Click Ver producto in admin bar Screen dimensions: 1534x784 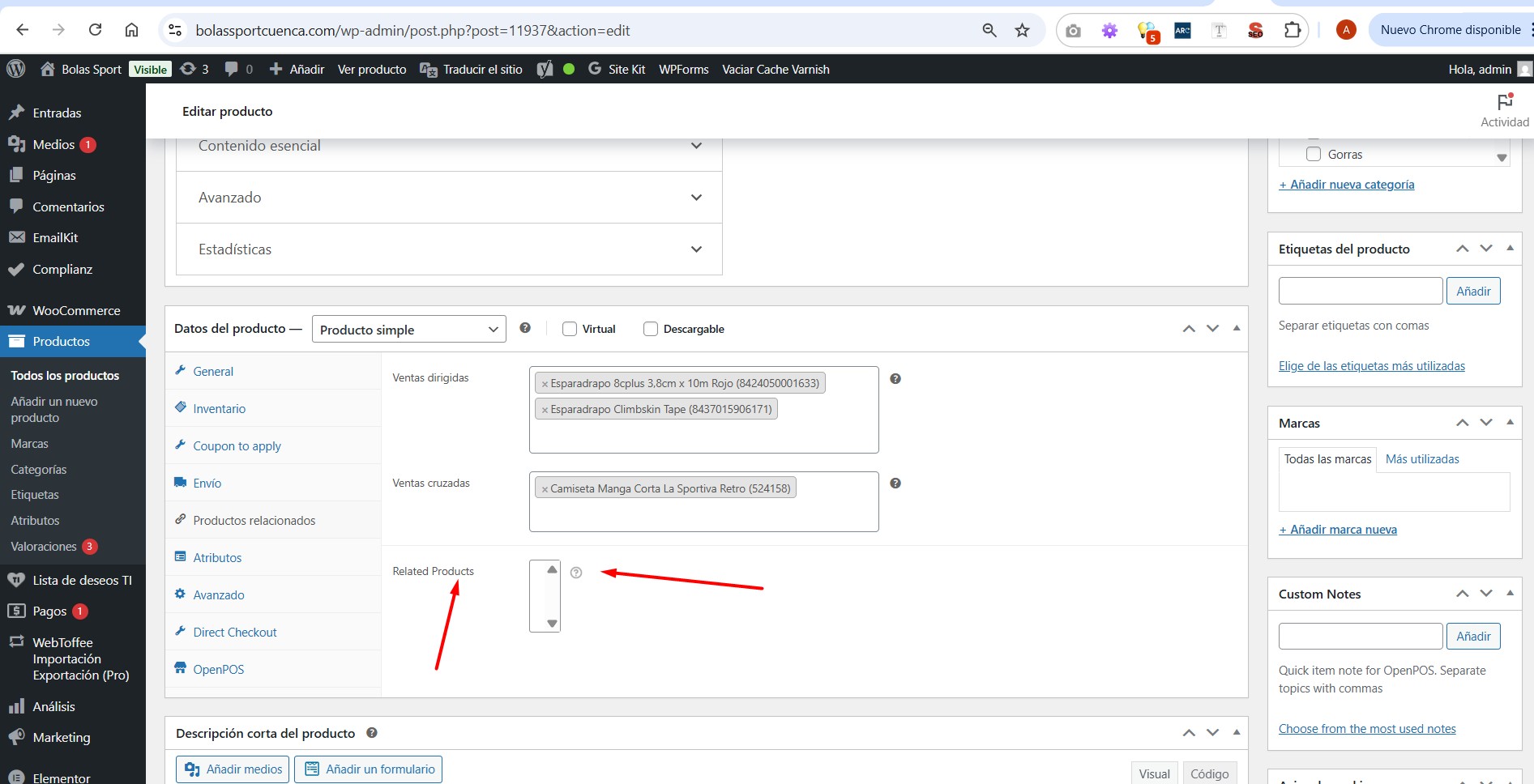pos(372,69)
